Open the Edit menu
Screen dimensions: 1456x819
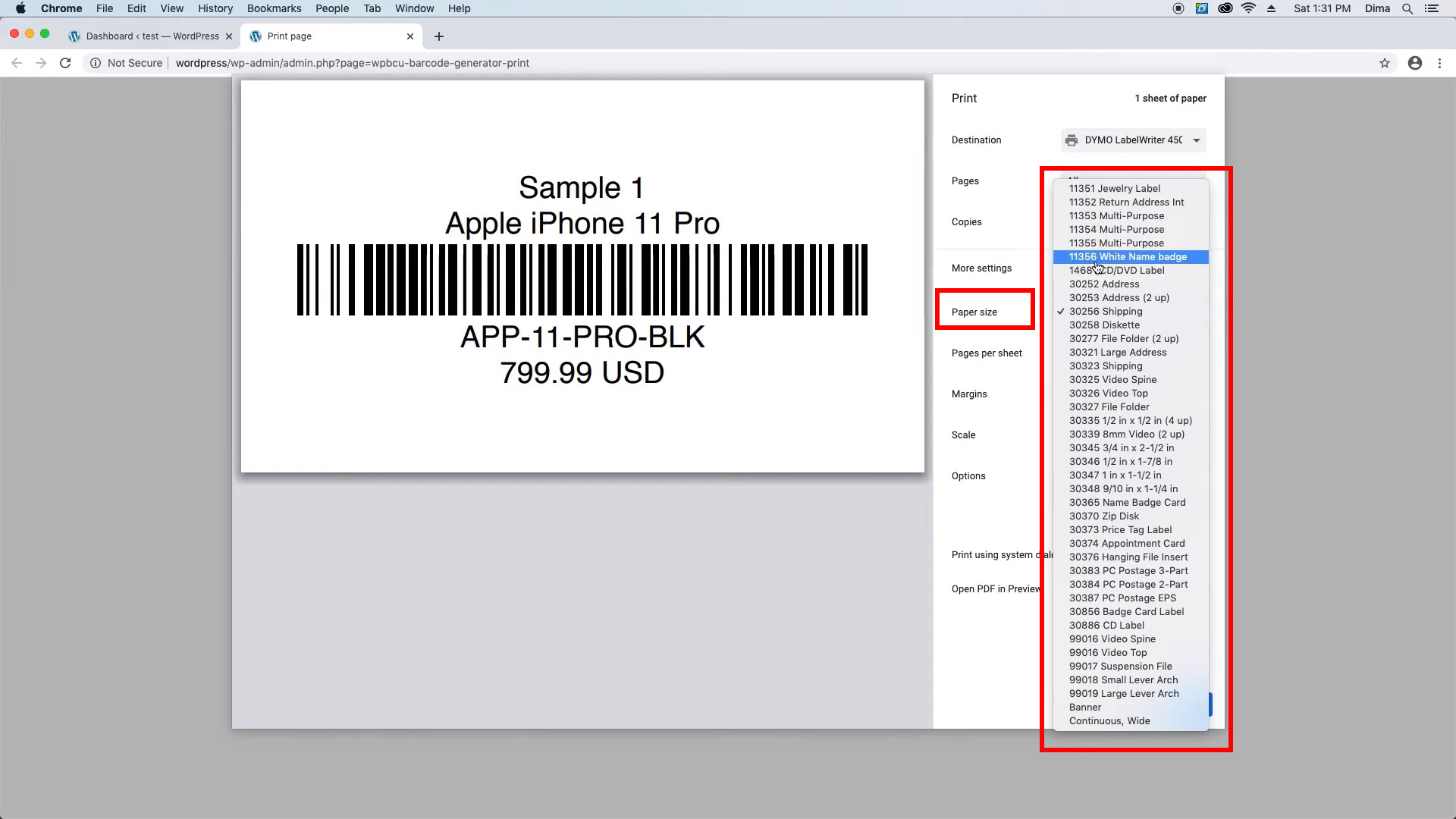click(x=136, y=8)
